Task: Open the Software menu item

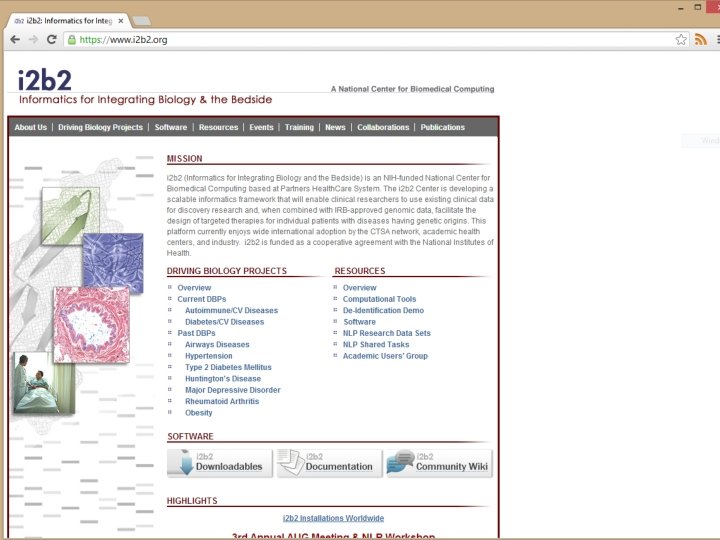Action: [x=170, y=127]
